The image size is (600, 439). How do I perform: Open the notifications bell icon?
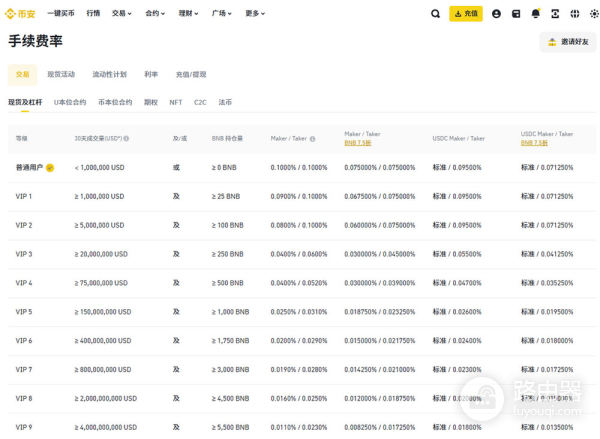point(536,14)
